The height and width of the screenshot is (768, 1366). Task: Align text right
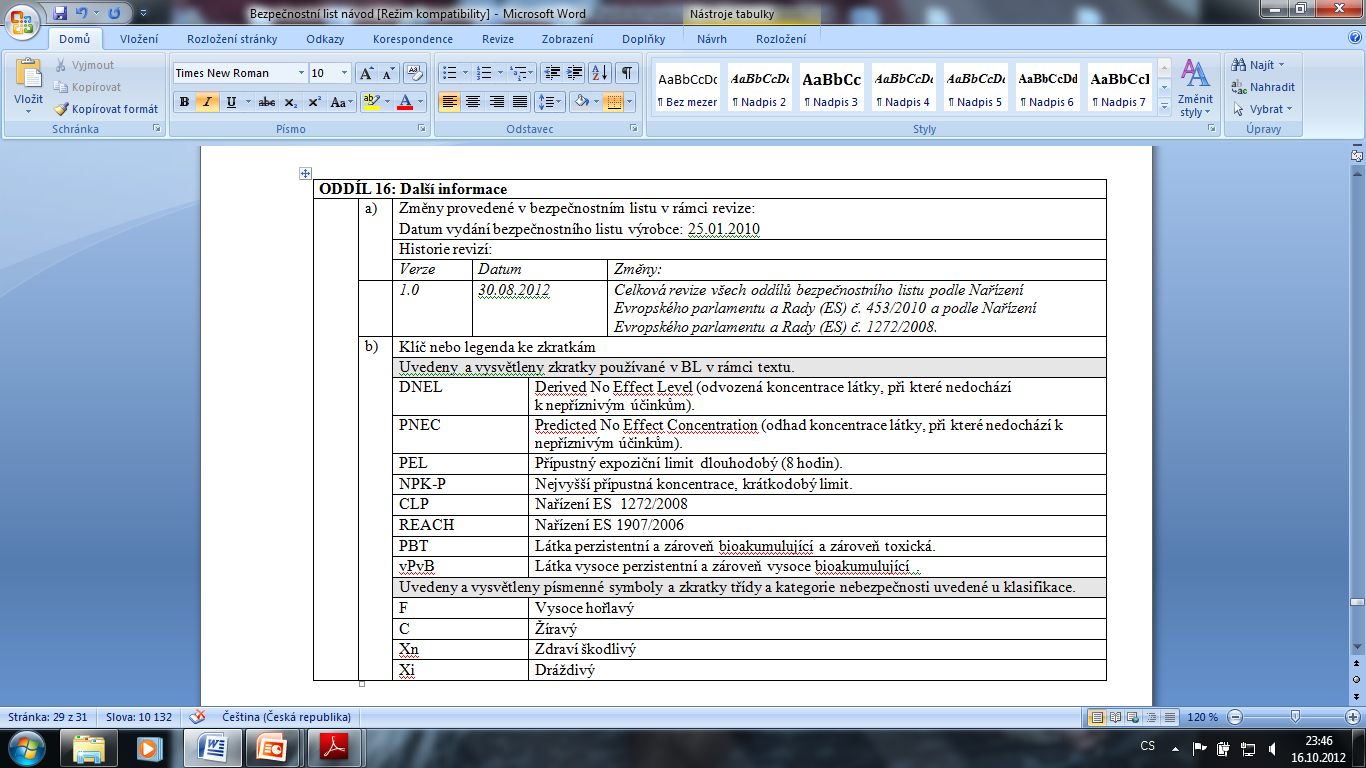click(496, 102)
